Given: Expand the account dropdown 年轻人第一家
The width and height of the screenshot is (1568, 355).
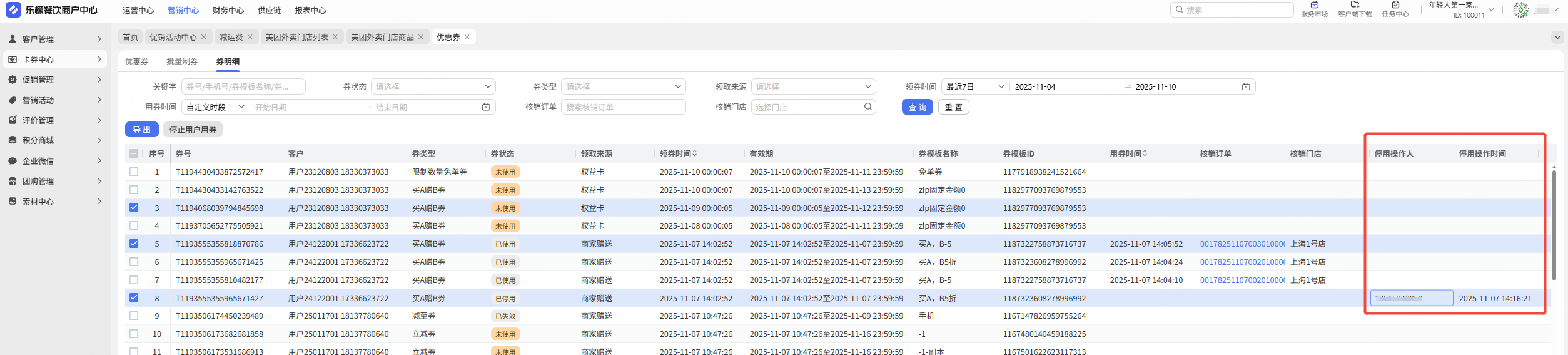Looking at the screenshot, I should pyautogui.click(x=1491, y=9).
